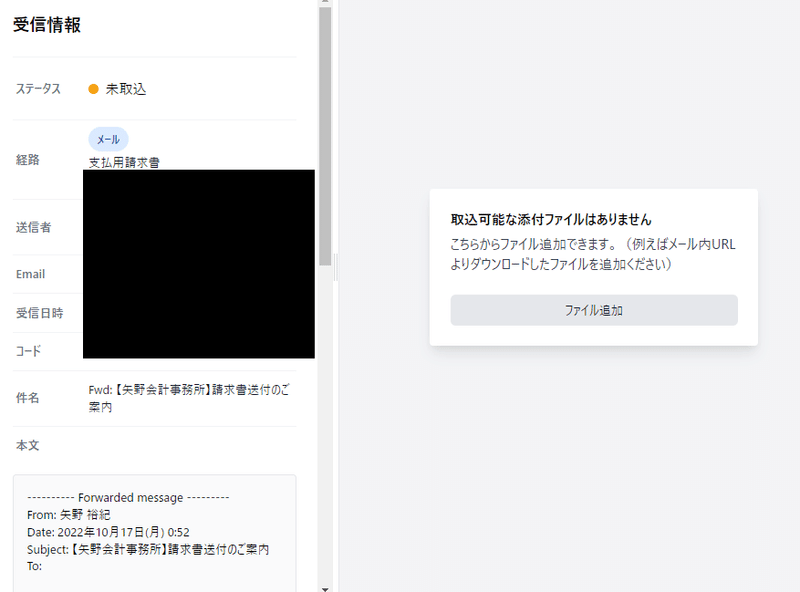Screen dimensions: 800x592
Task: Click the Date: 2022年10月17日(月) 0:52 line
Action: point(108,532)
